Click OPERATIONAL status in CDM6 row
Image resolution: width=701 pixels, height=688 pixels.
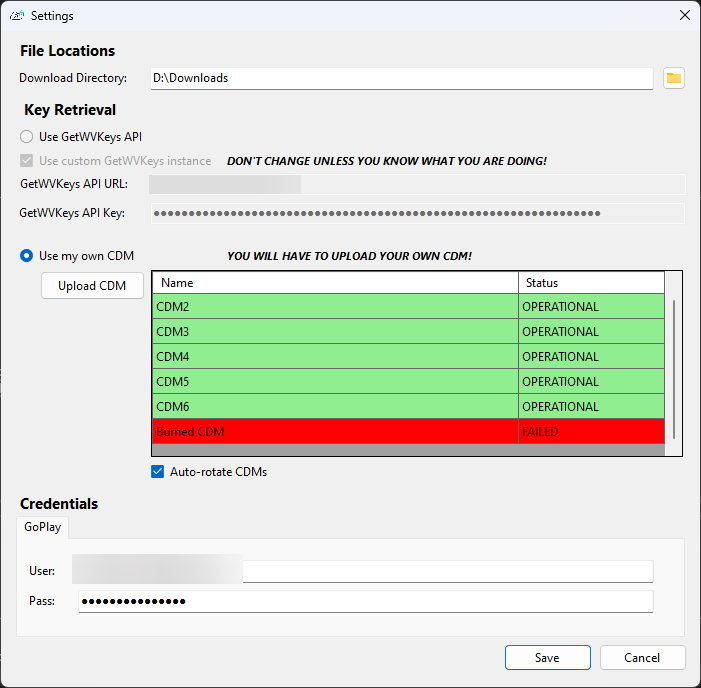coord(591,407)
